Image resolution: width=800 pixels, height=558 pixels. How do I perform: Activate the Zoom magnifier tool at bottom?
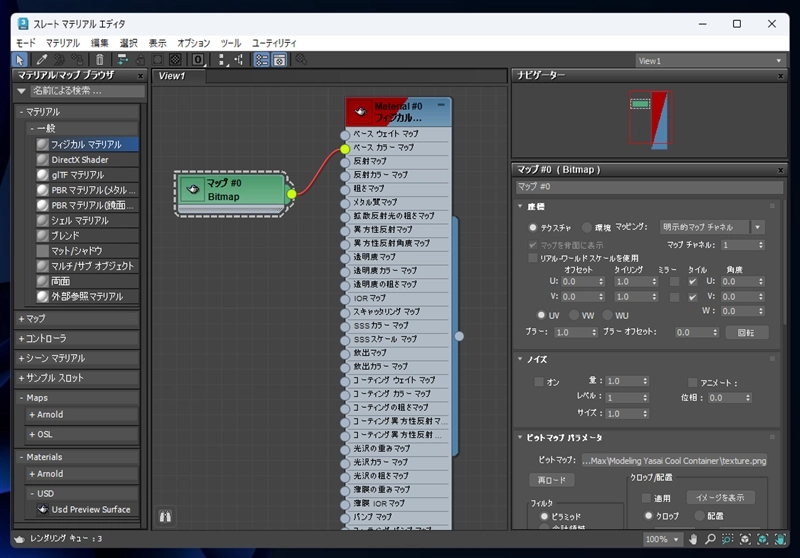(710, 539)
